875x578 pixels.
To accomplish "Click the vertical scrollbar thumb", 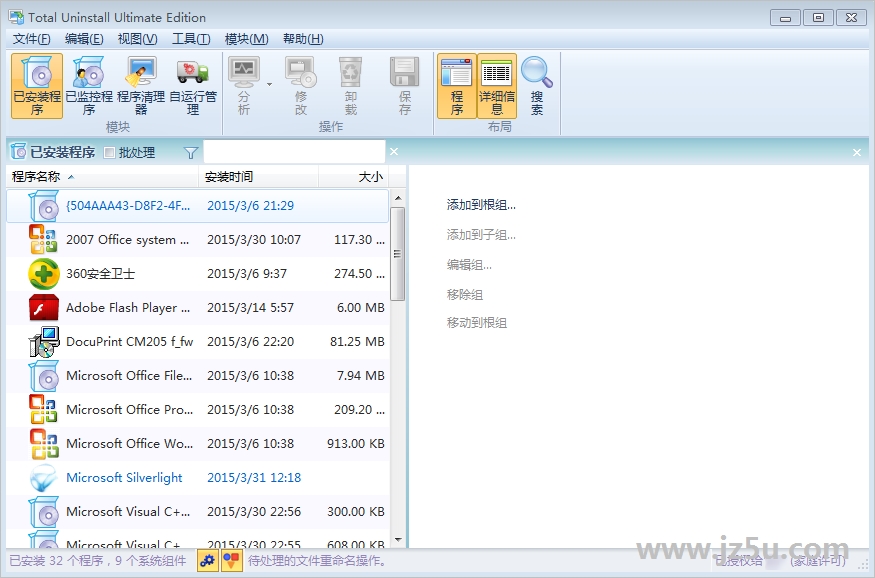I will tap(398, 254).
